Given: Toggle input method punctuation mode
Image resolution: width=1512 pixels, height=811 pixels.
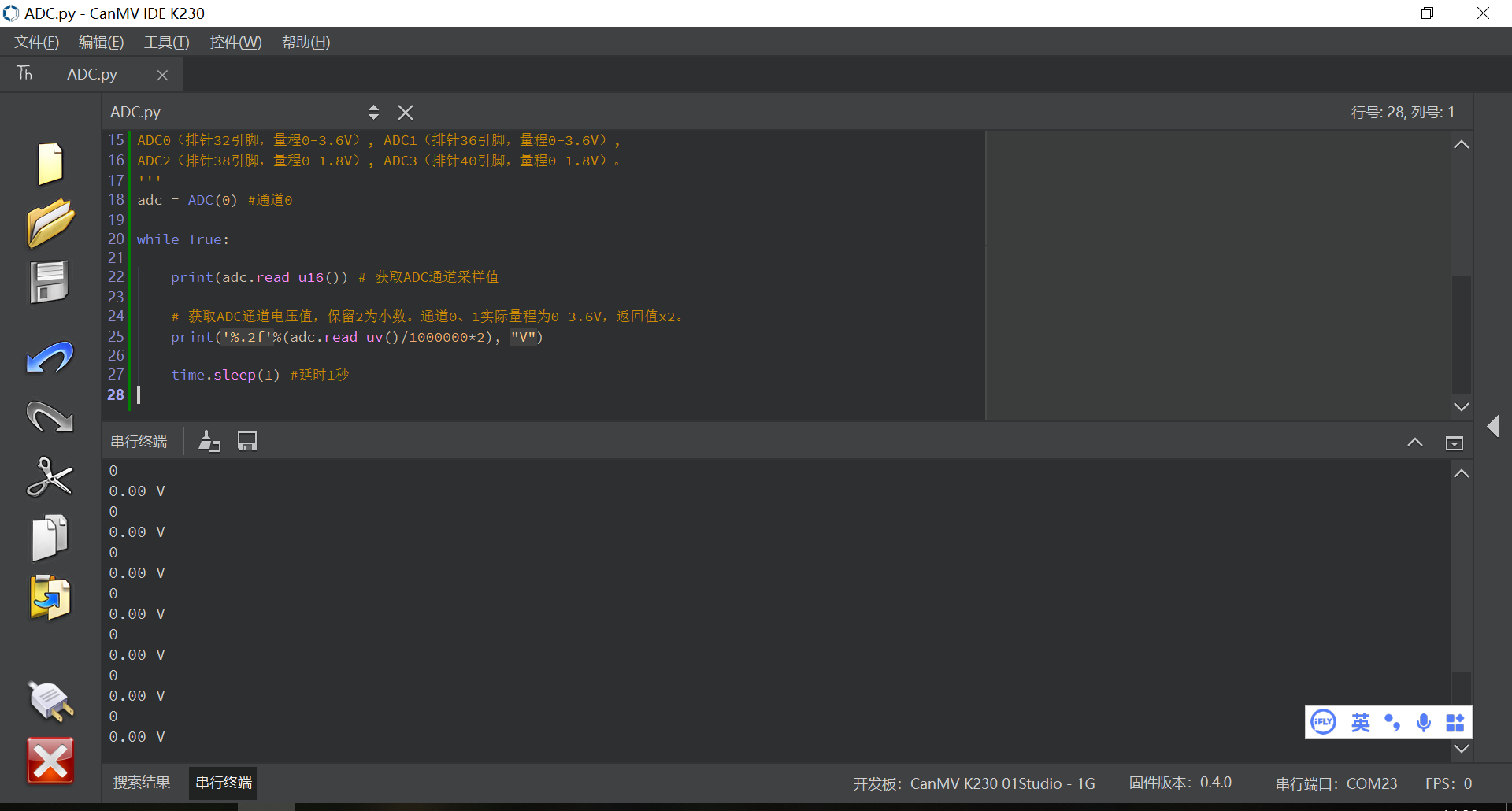Looking at the screenshot, I should tap(1392, 722).
